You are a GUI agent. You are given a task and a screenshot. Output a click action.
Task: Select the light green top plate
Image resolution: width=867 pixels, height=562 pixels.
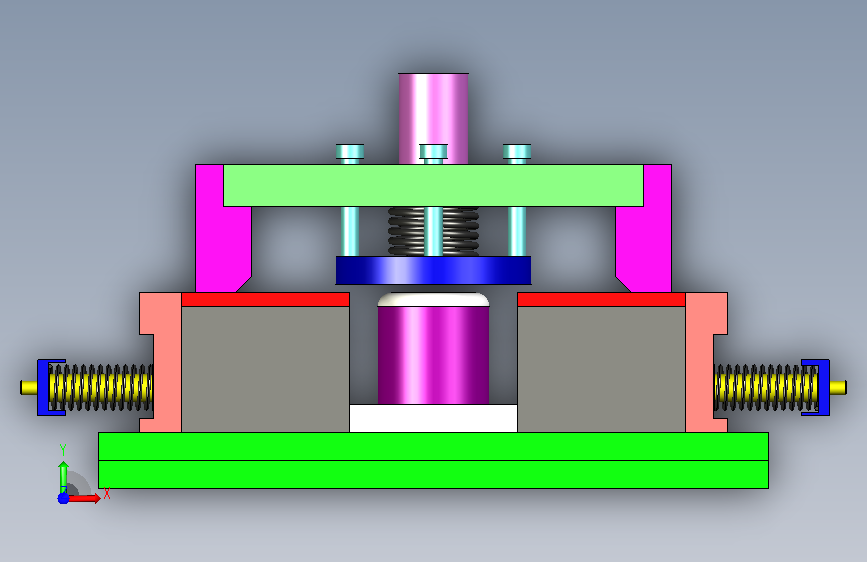(x=434, y=185)
